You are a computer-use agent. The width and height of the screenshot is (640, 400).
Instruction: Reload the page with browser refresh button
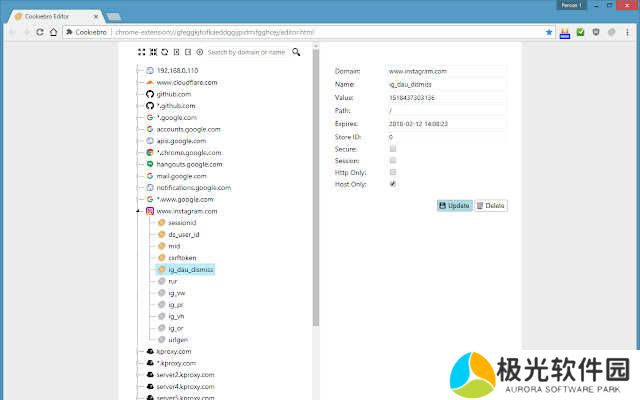(x=39, y=32)
